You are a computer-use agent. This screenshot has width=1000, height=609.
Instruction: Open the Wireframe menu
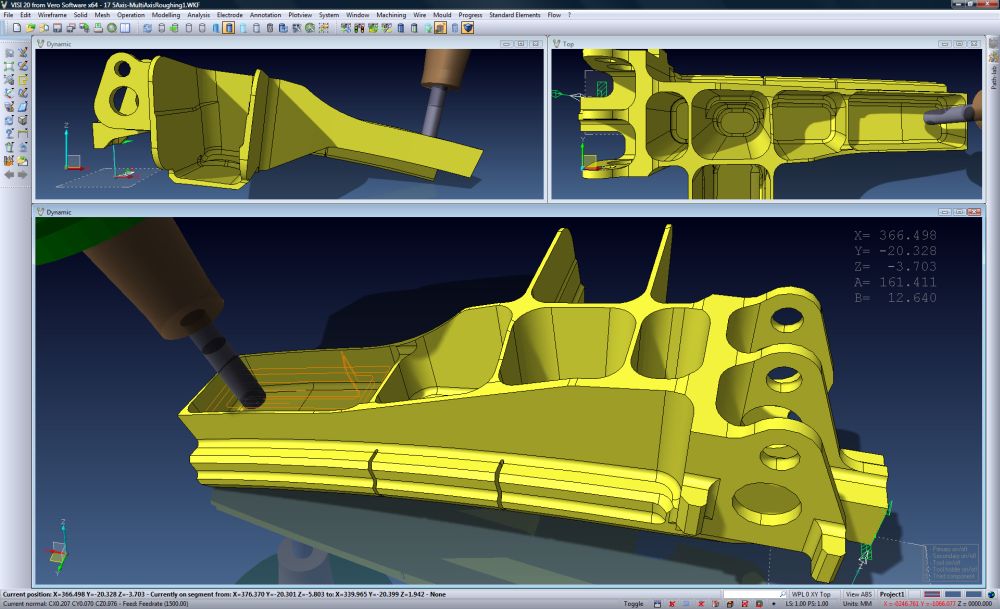coord(52,15)
